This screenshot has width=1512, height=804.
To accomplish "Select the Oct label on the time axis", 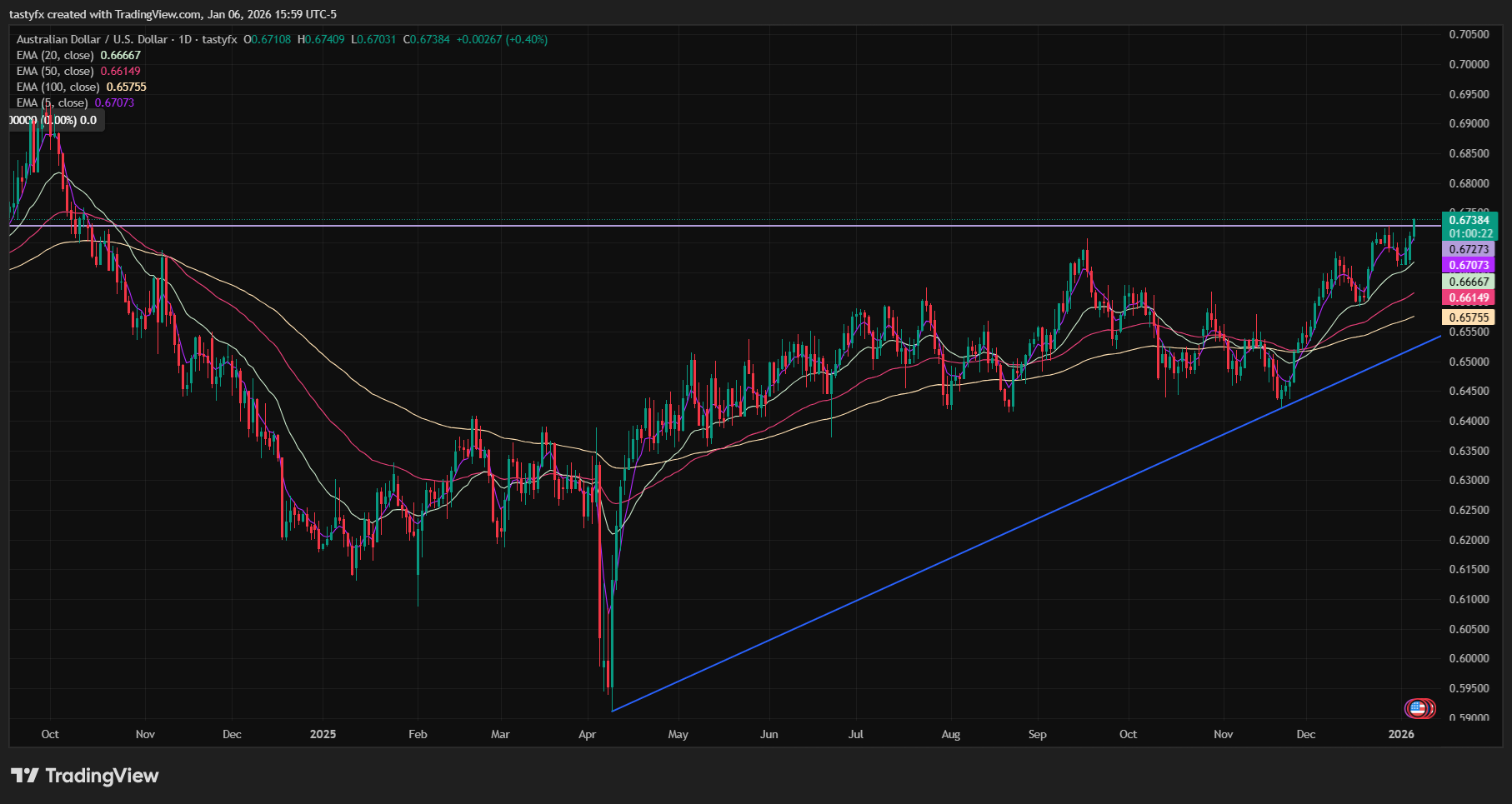I will point(50,734).
